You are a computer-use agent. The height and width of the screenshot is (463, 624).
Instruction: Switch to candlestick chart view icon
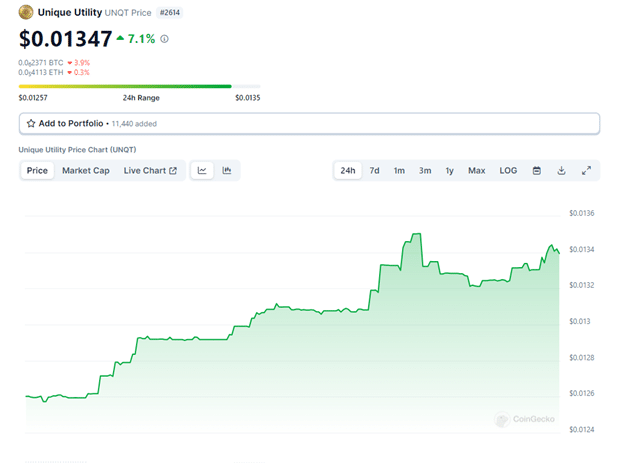(x=227, y=171)
